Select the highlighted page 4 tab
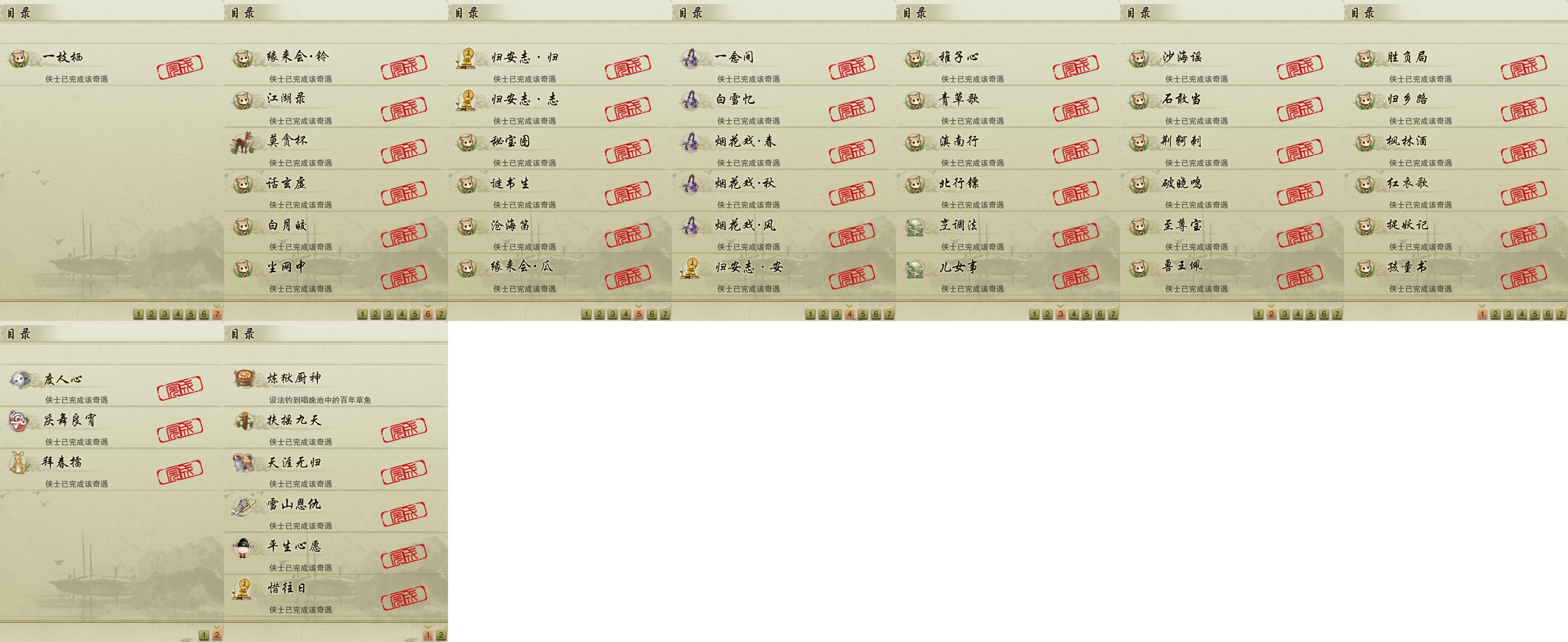Viewport: 1568px width, 642px height. pos(850,314)
